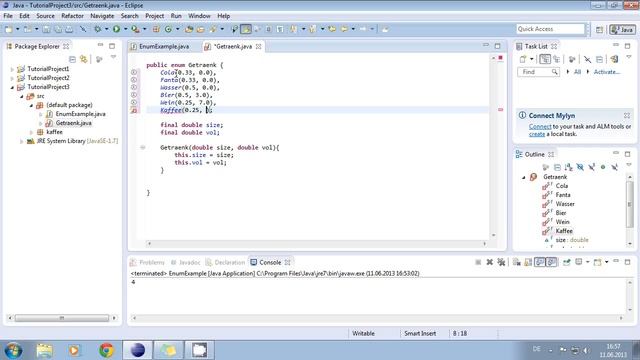
Task: Open the Windows Start menu
Action: [x=13, y=350]
